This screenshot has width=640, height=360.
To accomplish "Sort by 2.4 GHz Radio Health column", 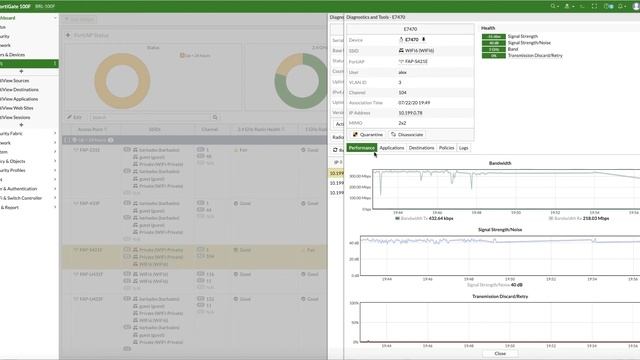I will (x=261, y=129).
